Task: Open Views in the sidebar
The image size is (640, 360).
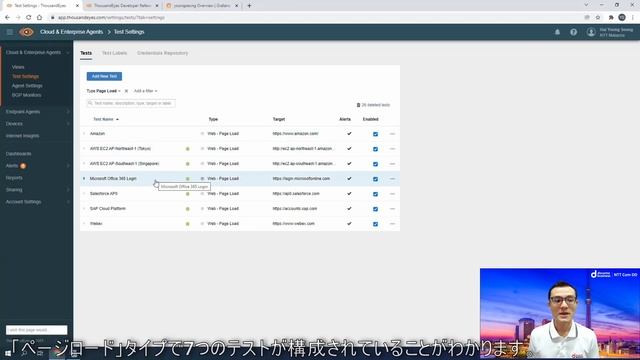Action: pyautogui.click(x=18, y=67)
